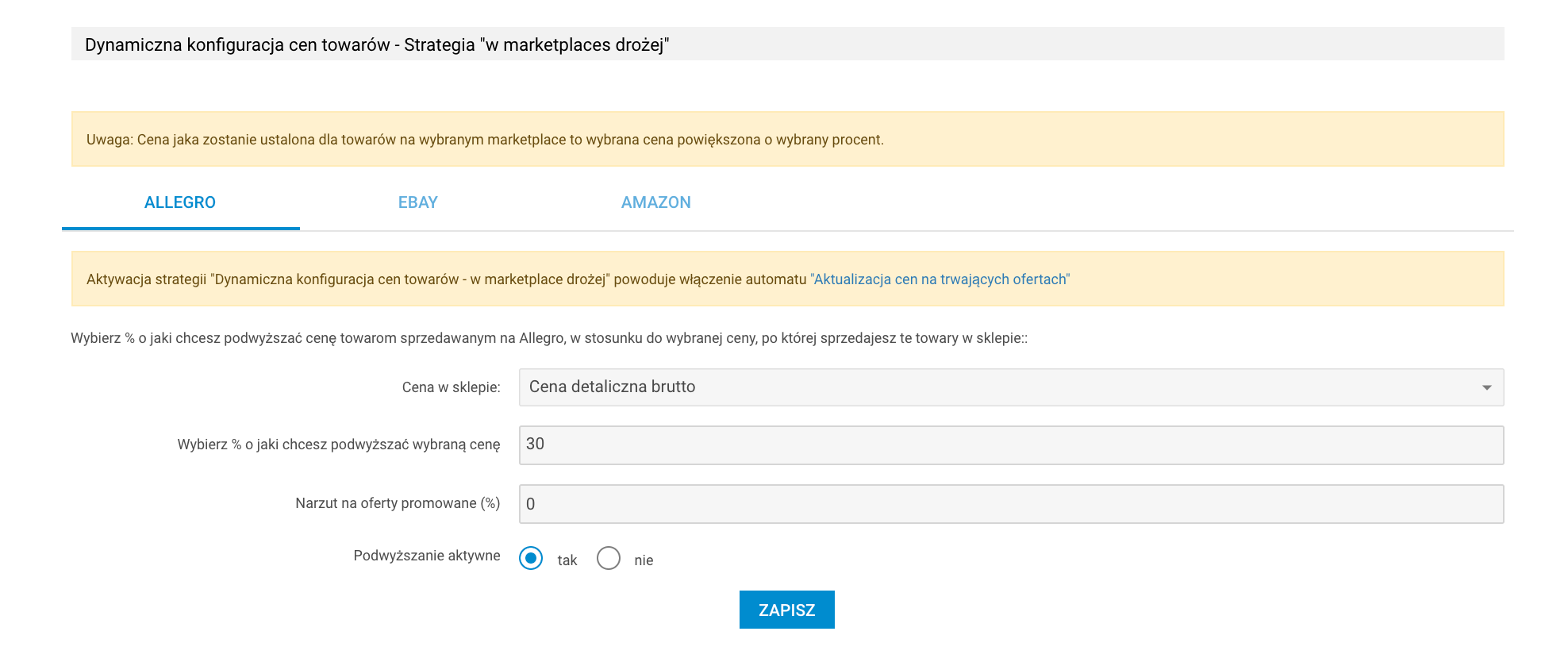Open the EBAY tab
This screenshot has width=1568, height=662.
tap(418, 202)
